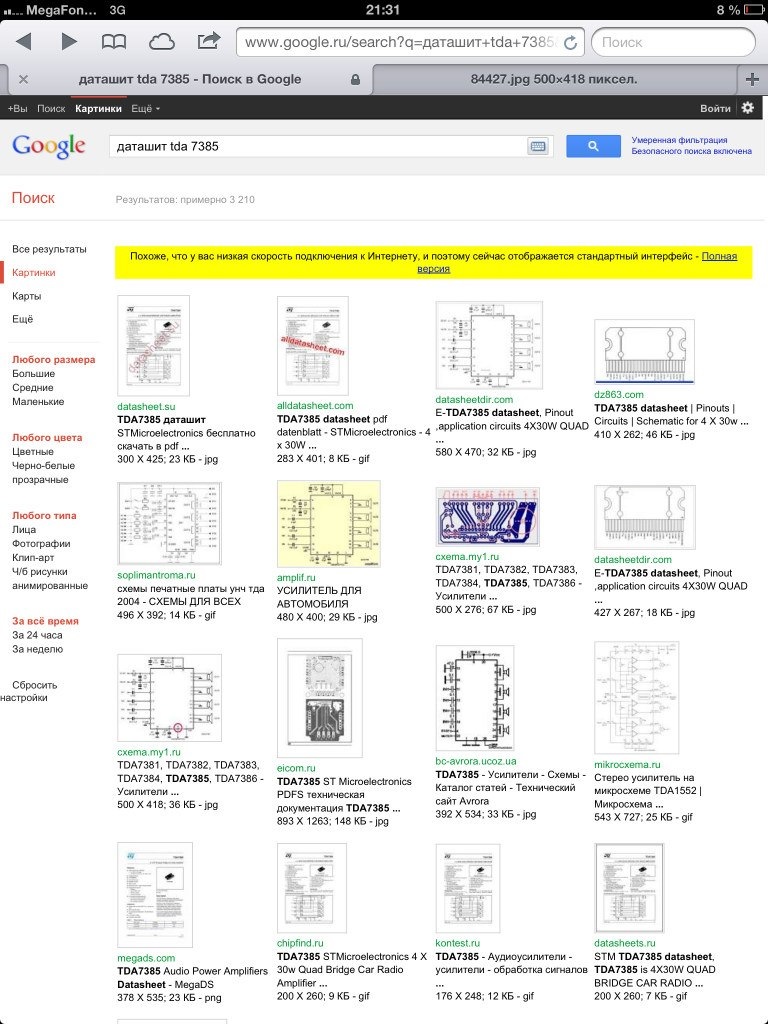
Task: Click the kontest.ru source link
Action: point(457,943)
